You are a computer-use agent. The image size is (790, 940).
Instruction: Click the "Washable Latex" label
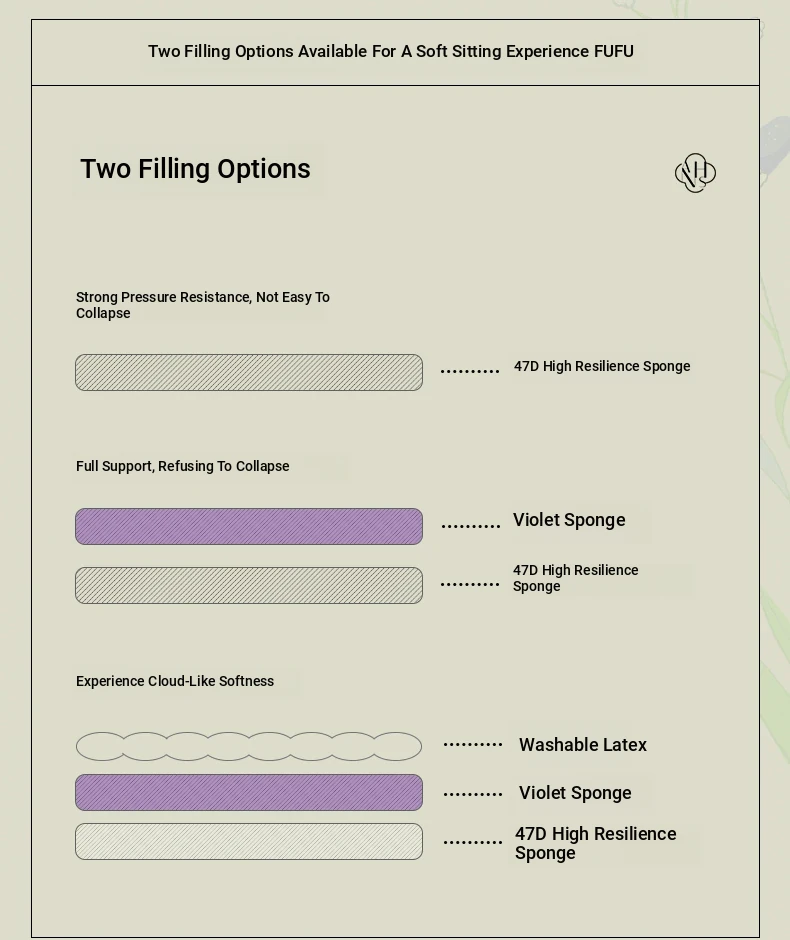tap(583, 745)
